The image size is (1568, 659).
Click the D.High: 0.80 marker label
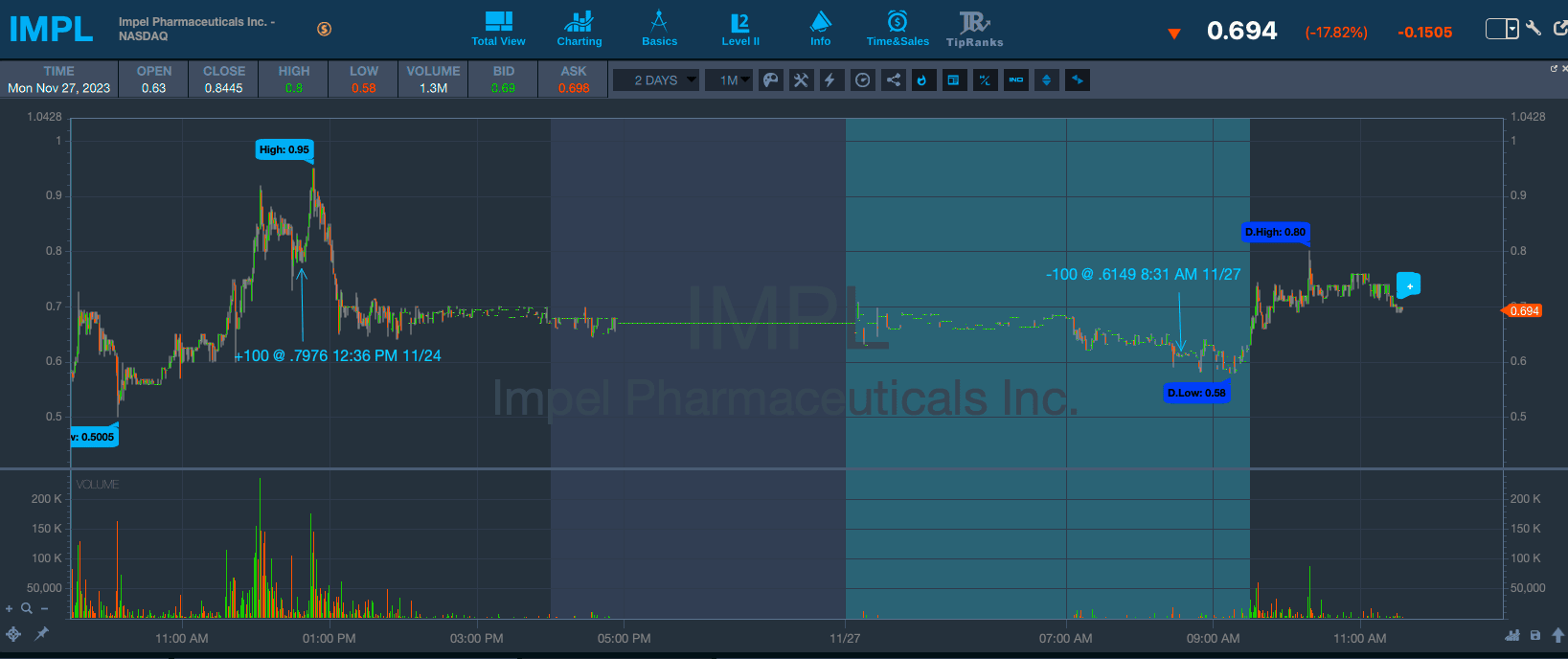1275,232
